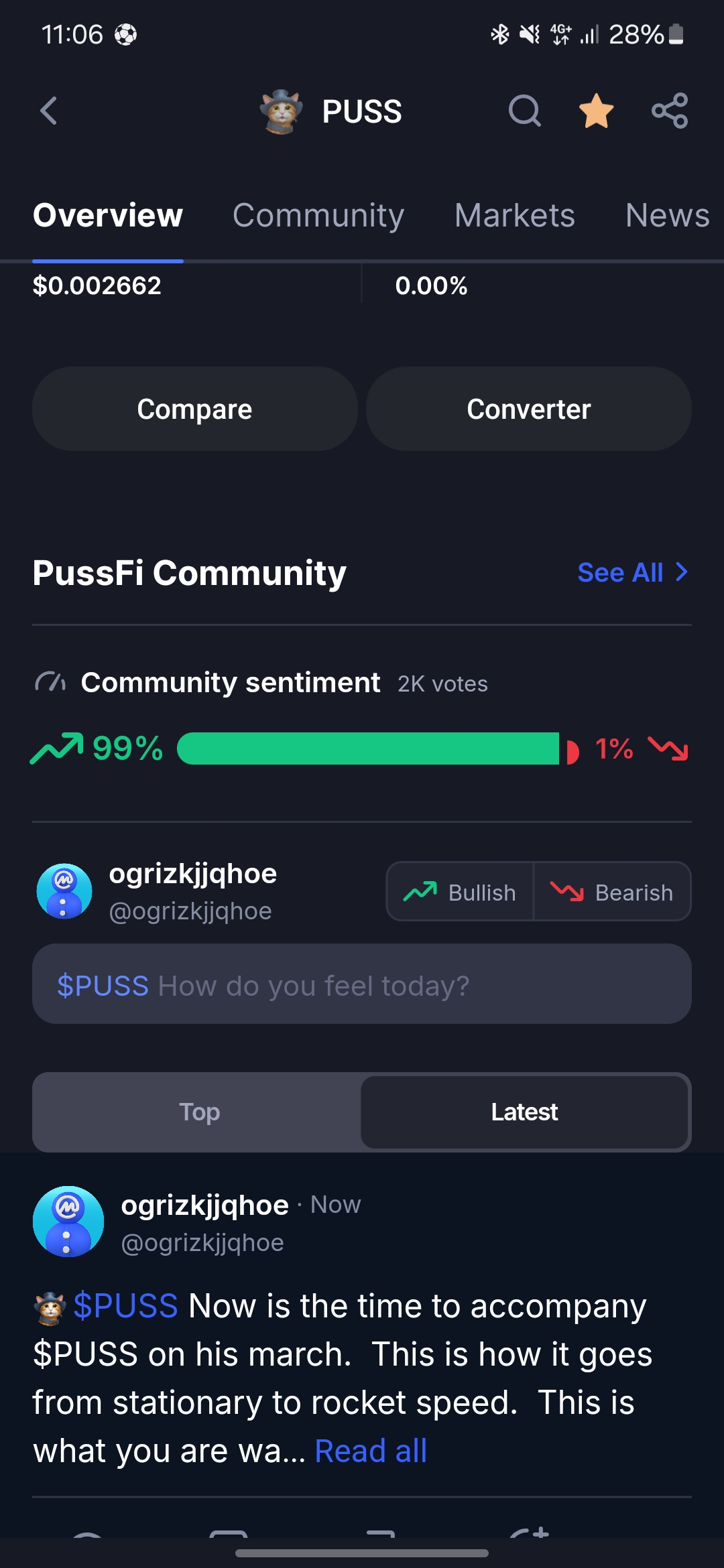This screenshot has width=724, height=1568.
Task: Open ogrizkjjqhoe's post avatar
Action: pyautogui.click(x=68, y=1222)
